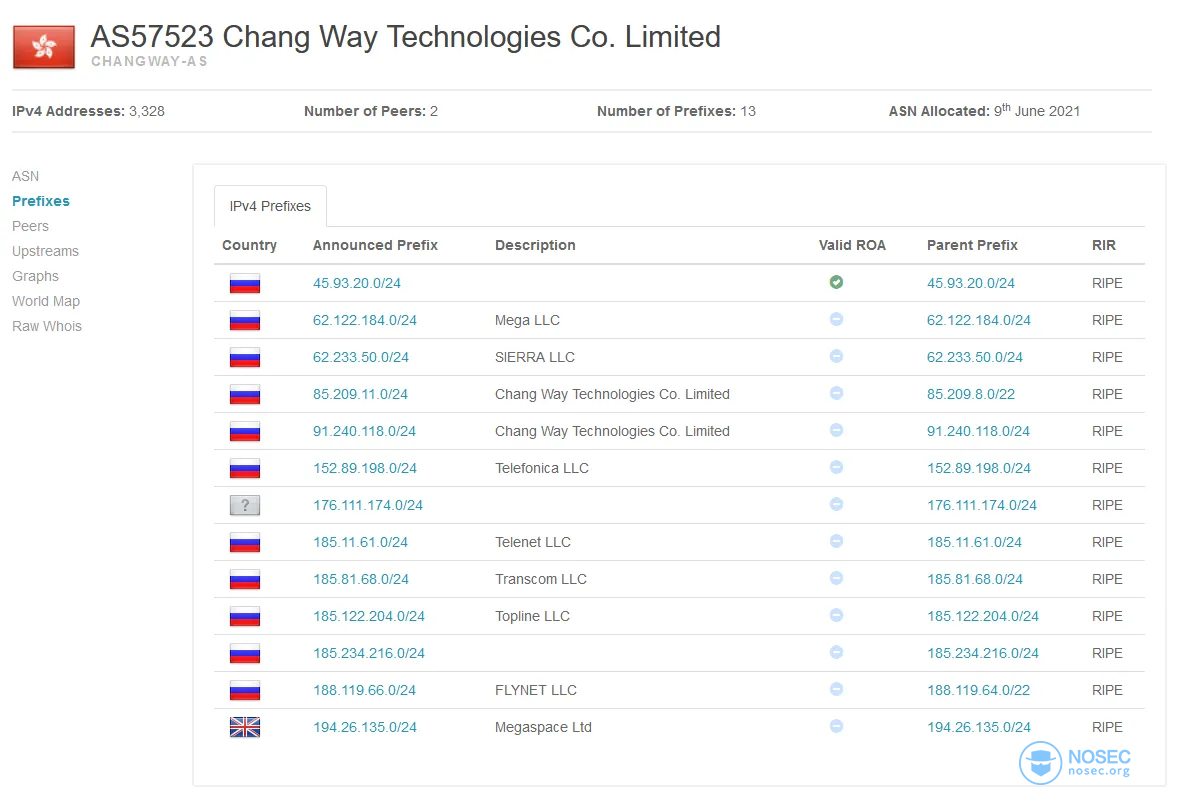The height and width of the screenshot is (809, 1183).
Task: Click the Valid ROA column header
Action: 853,245
